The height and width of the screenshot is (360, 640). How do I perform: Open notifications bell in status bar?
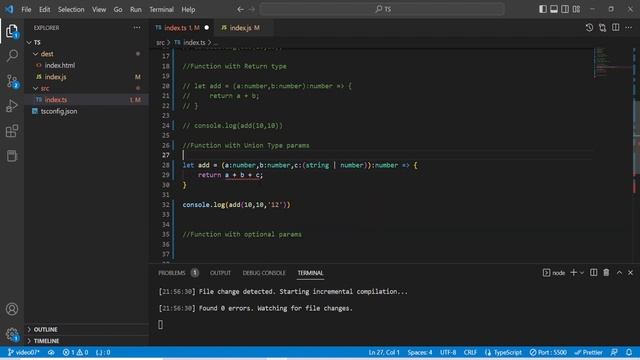coord(629,352)
